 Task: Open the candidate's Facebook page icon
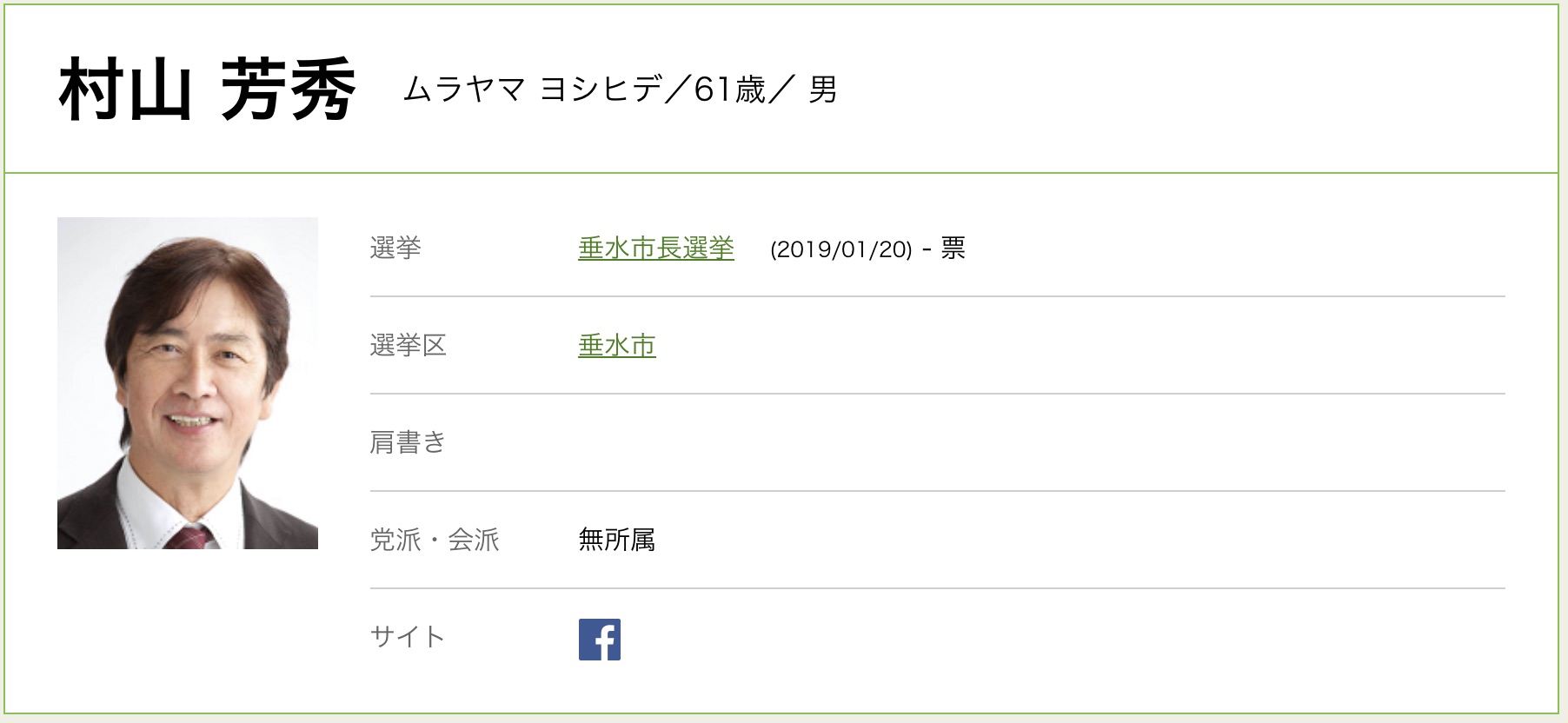click(600, 640)
